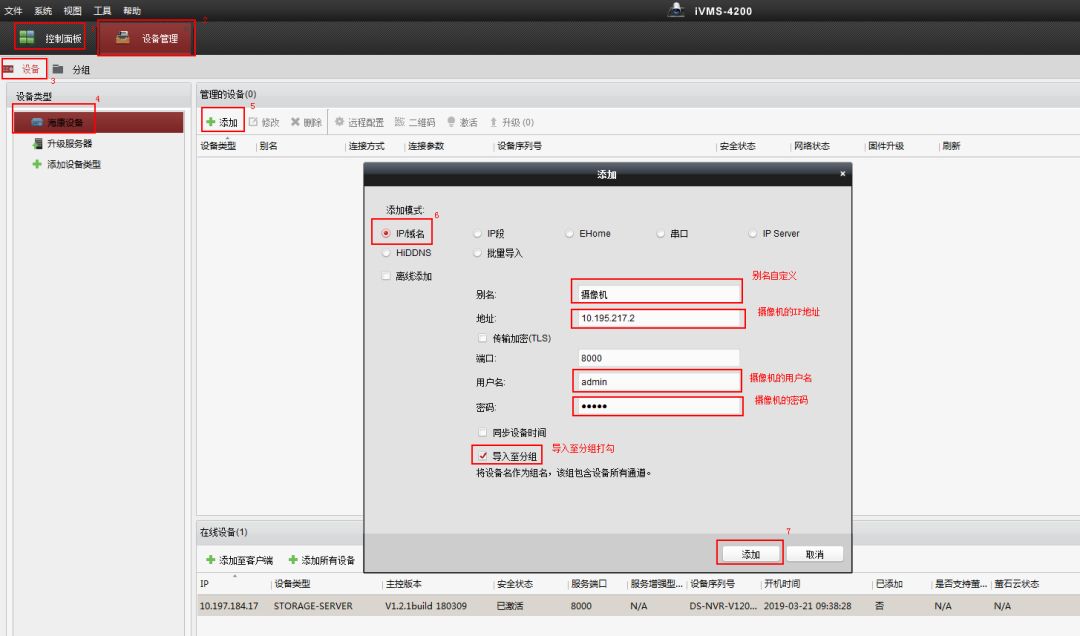Viewport: 1080px width, 636px height.
Task: Sort online devices by 已添加 column
Action: pyautogui.click(x=889, y=584)
